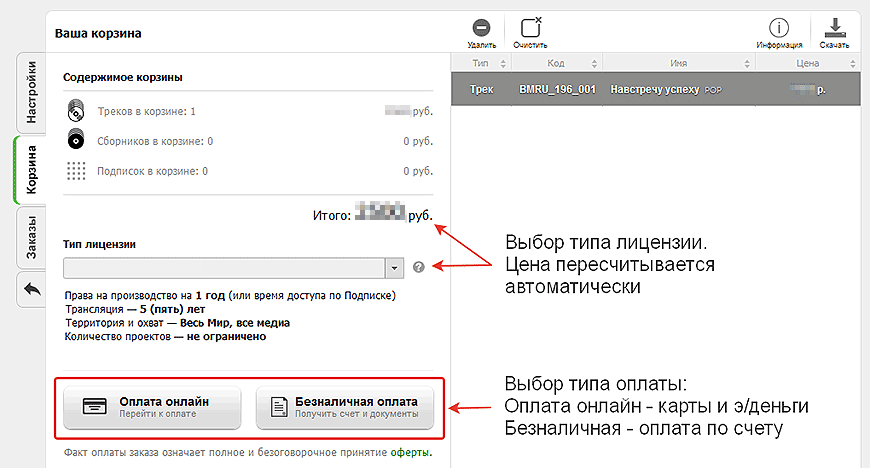Click the Удалить (delete) icon

[x=481, y=30]
